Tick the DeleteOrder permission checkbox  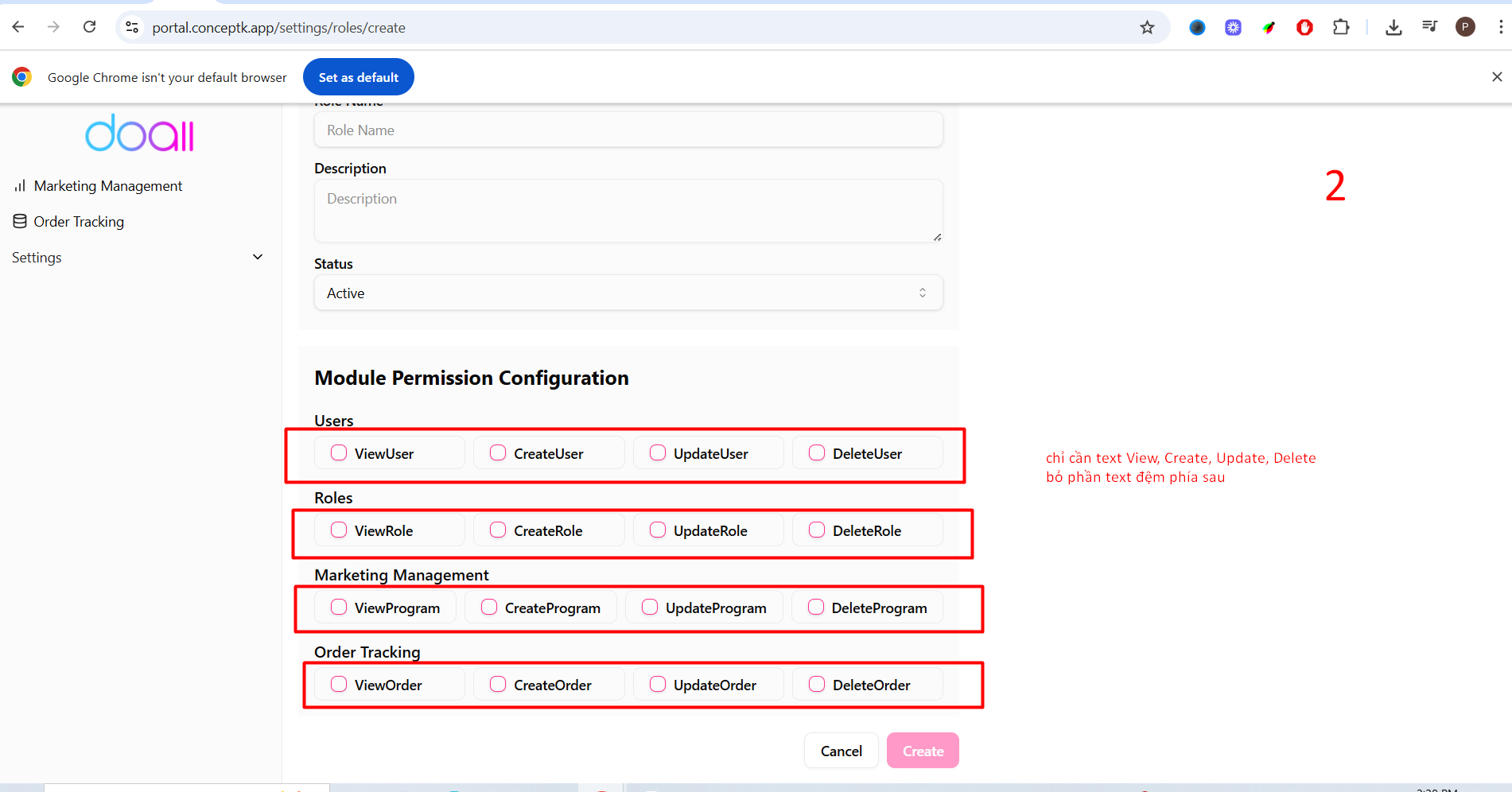(817, 685)
